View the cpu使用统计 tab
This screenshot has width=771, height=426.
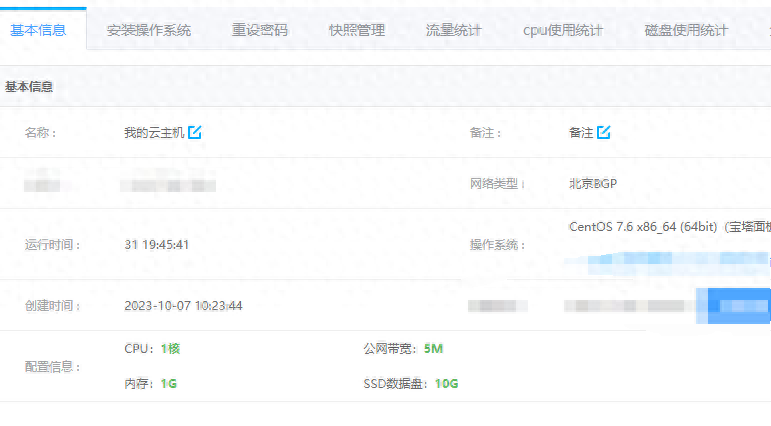(x=563, y=30)
